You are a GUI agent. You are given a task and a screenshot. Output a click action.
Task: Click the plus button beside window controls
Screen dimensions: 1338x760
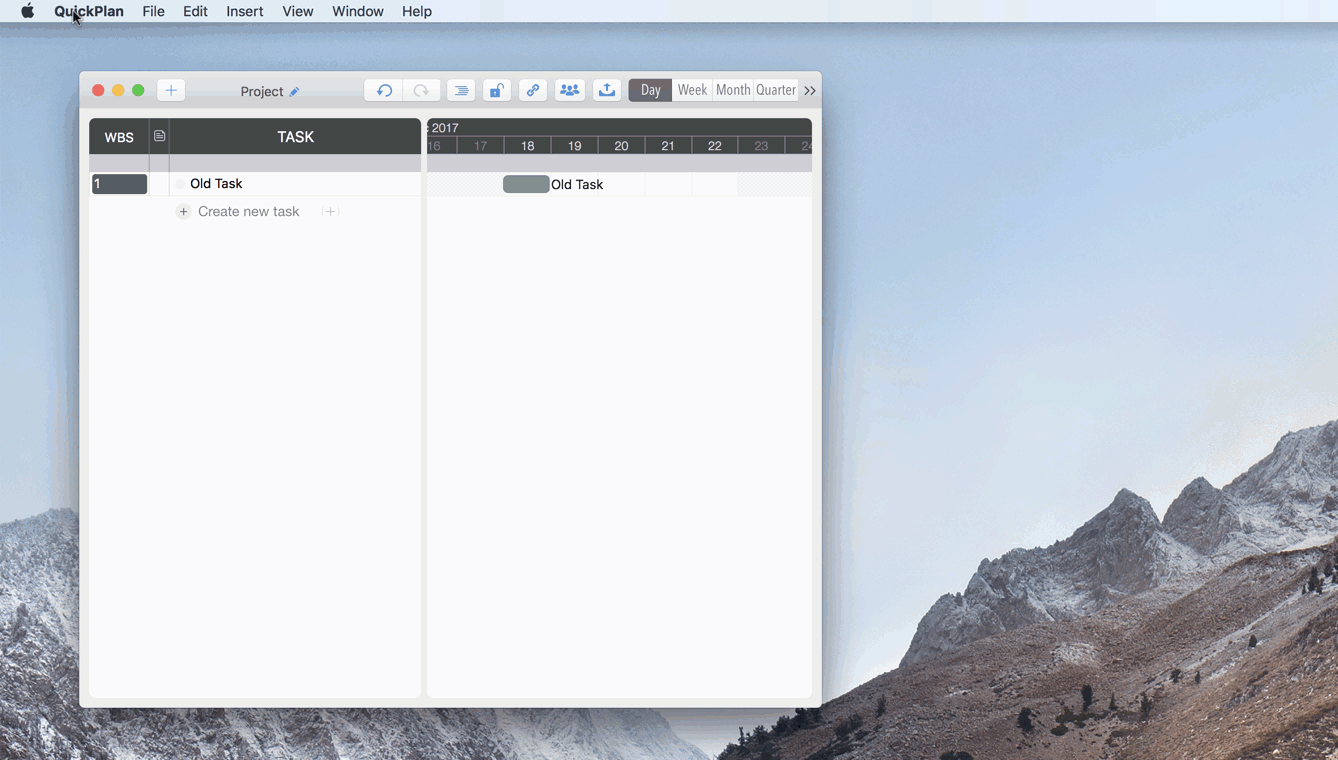[x=171, y=90]
